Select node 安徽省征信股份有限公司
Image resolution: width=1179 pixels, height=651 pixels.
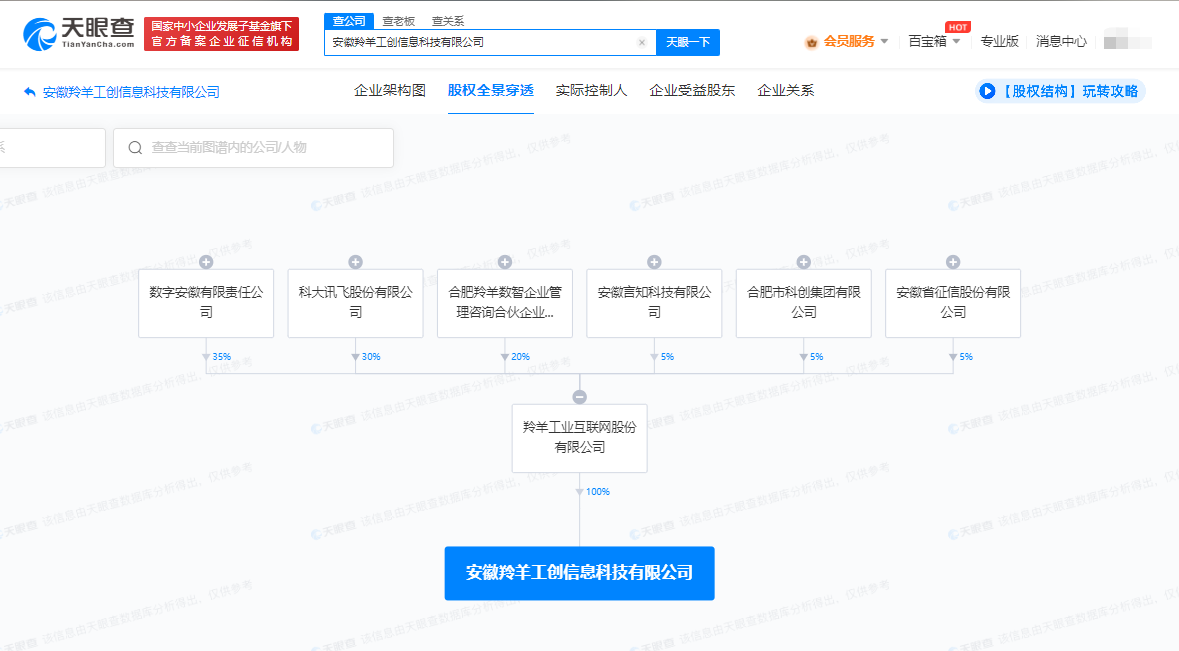pyautogui.click(x=953, y=303)
